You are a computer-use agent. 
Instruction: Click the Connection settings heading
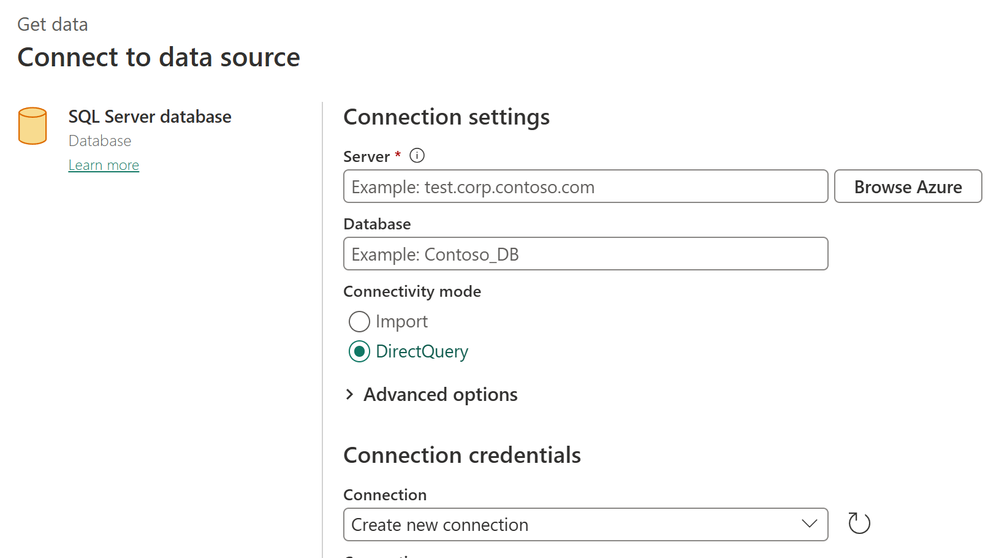[447, 117]
